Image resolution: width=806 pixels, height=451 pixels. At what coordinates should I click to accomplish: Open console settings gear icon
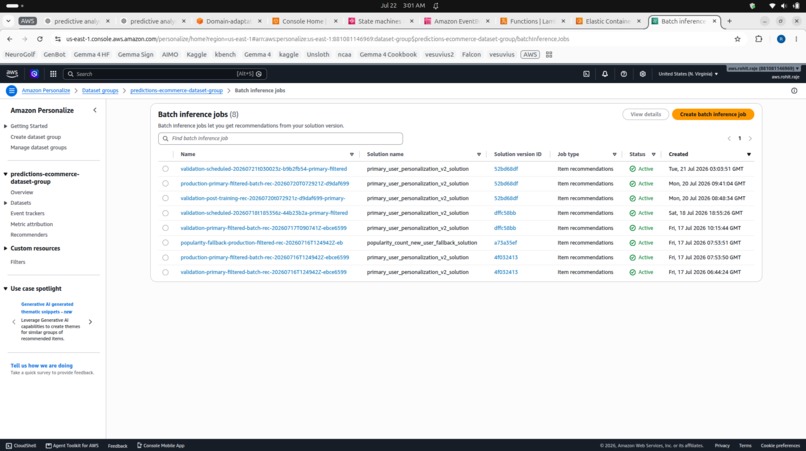click(643, 74)
